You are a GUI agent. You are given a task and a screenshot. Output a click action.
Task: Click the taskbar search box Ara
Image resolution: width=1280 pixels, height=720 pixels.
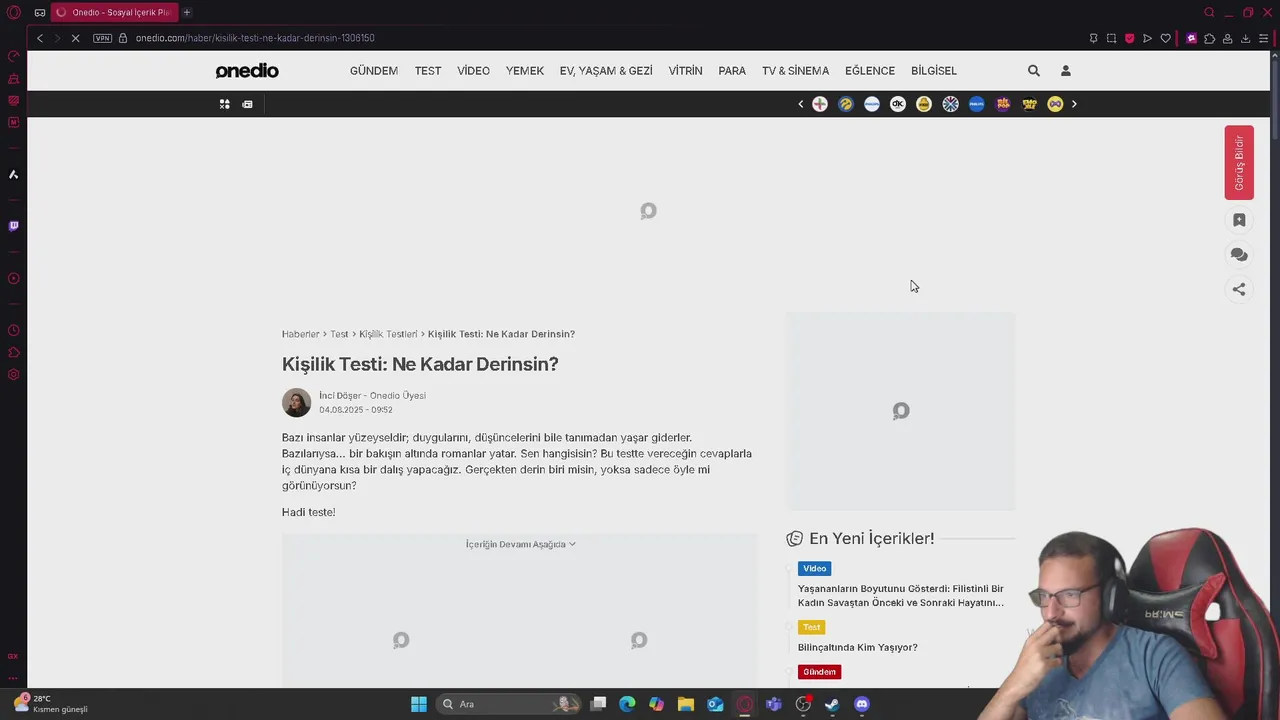(x=511, y=704)
